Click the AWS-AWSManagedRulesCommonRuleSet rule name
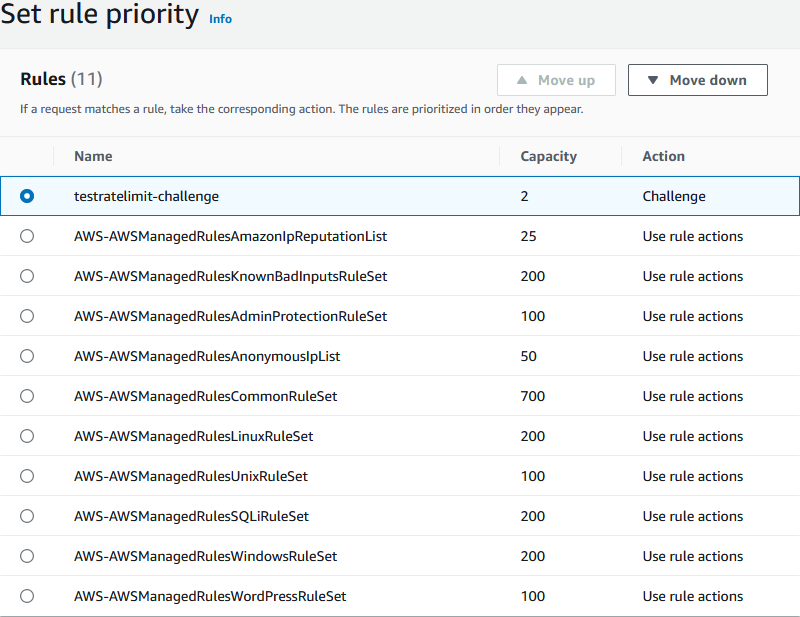The image size is (800, 617). [x=205, y=396]
